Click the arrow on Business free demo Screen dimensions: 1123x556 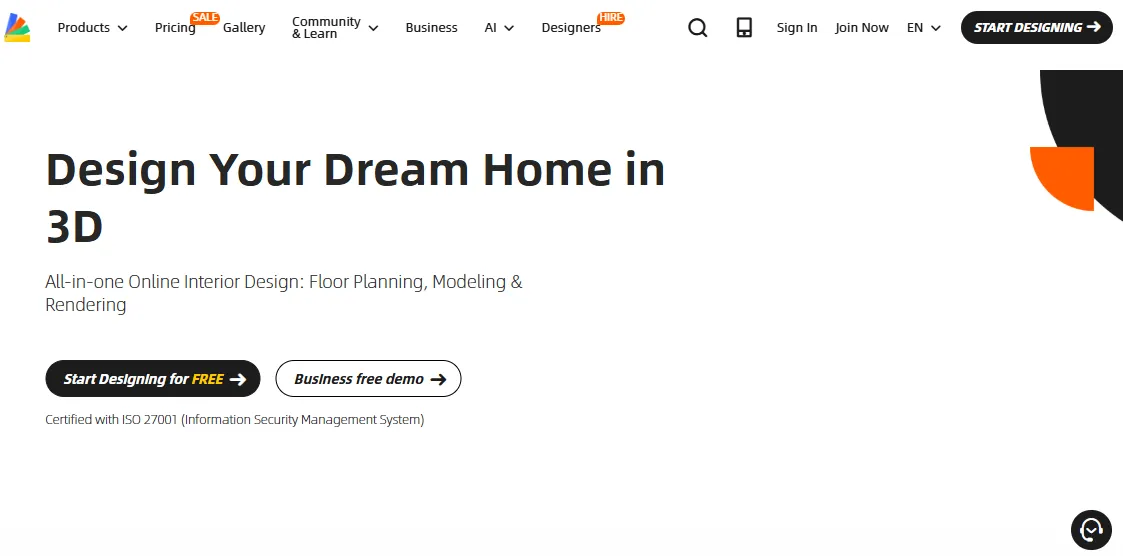click(438, 379)
